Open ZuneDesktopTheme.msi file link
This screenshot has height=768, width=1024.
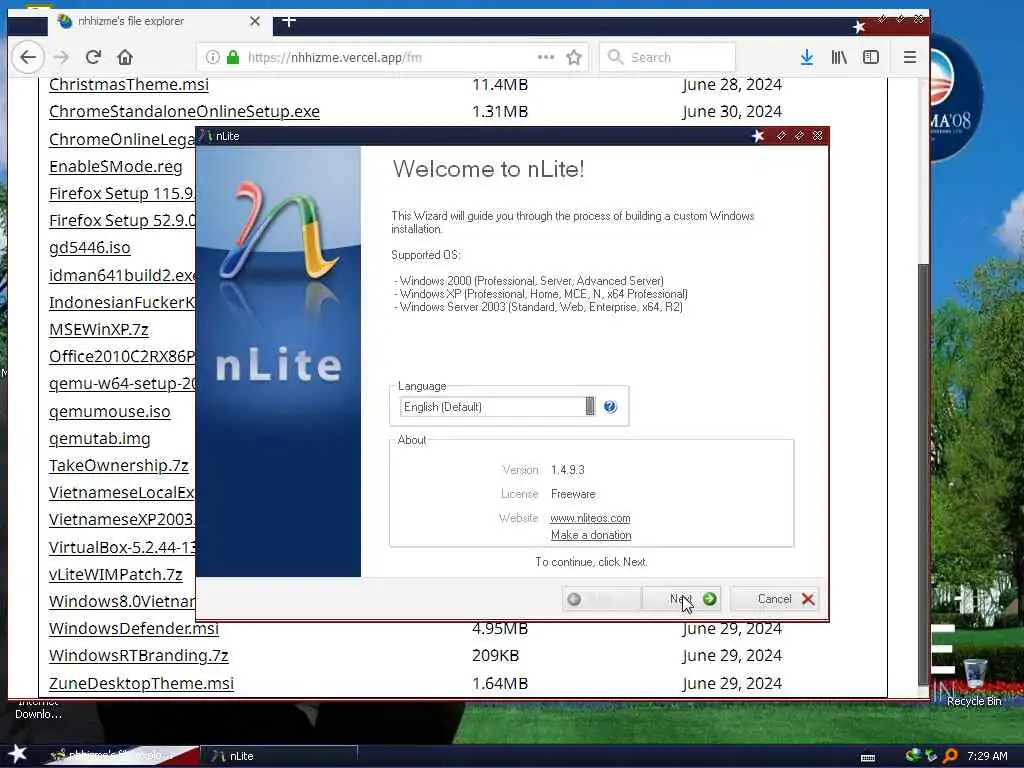point(141,684)
